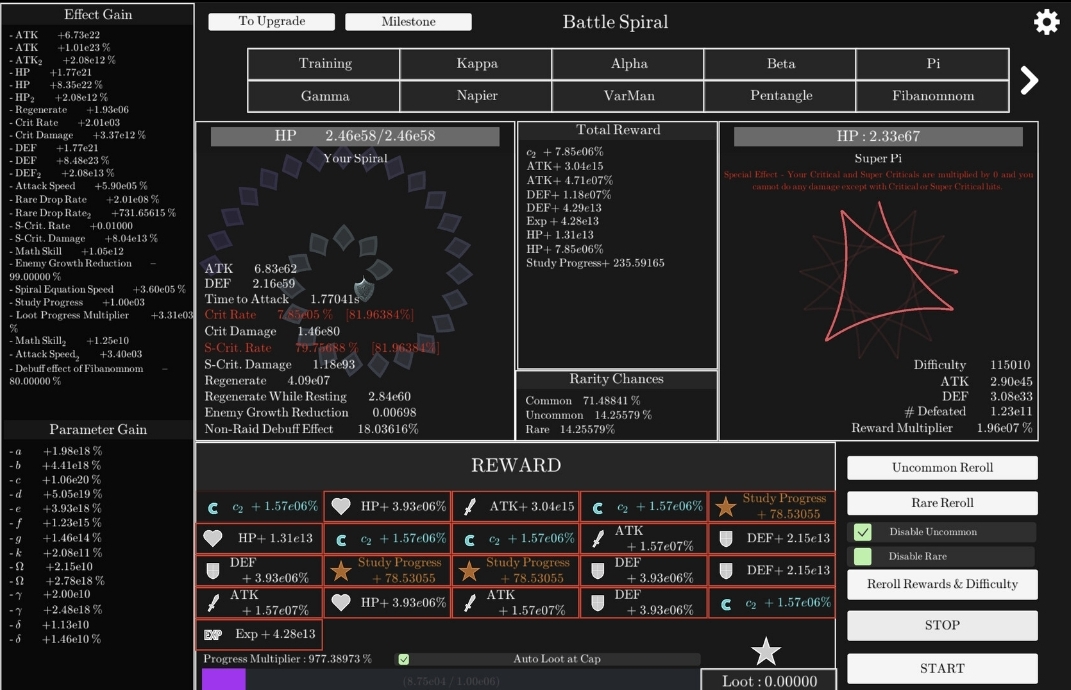This screenshot has width=1071, height=690.
Task: Select the Gamma spiral tab
Action: point(324,96)
